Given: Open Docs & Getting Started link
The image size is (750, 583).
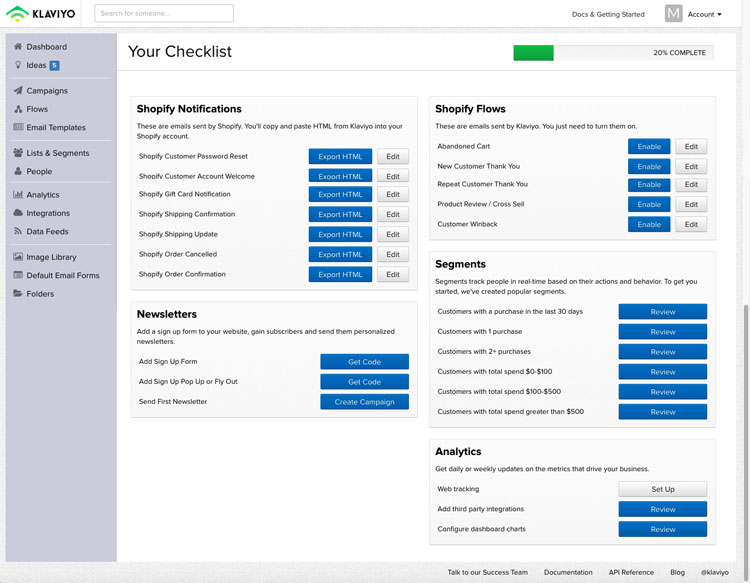Looking at the screenshot, I should (608, 14).
